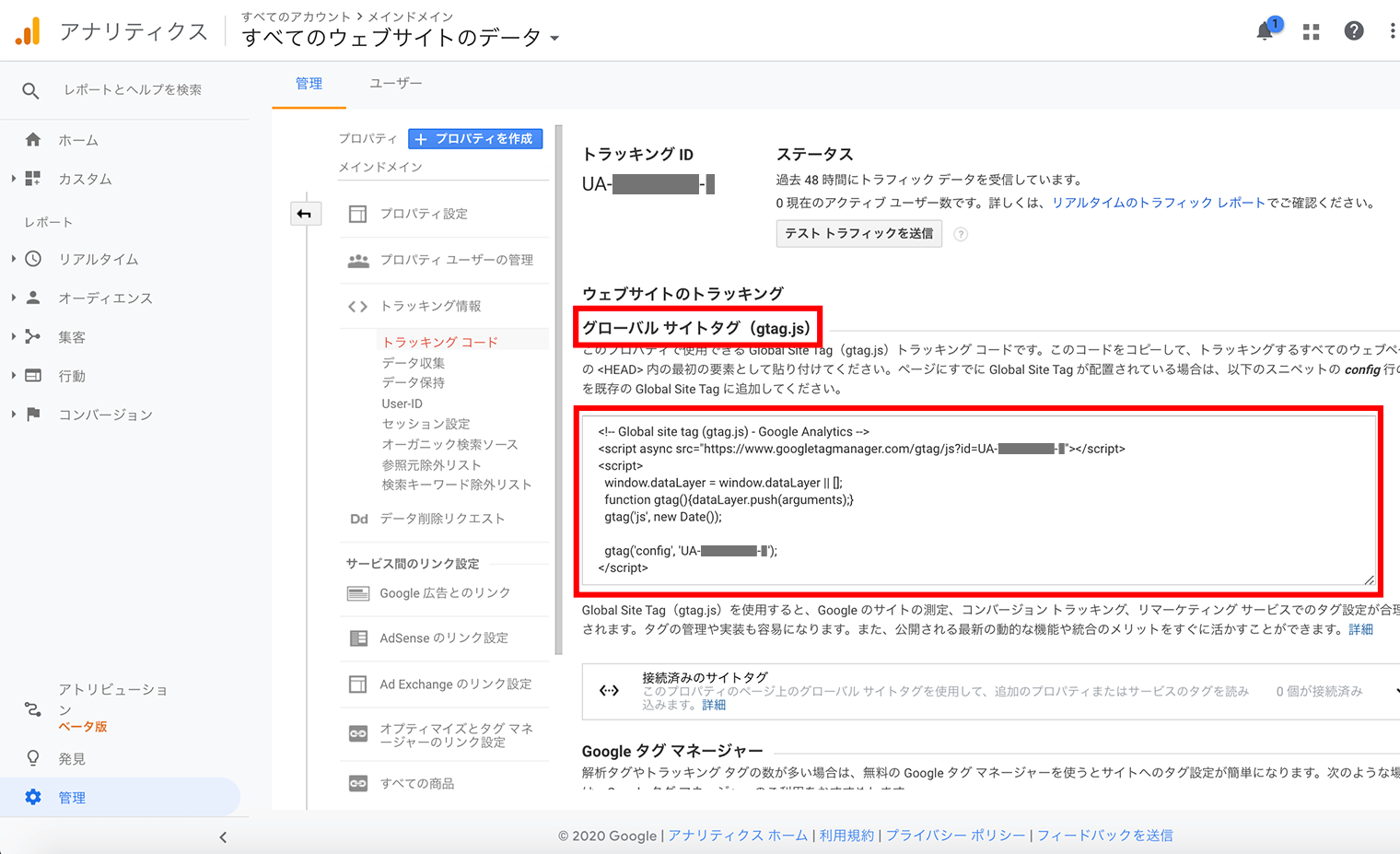Open the Google apps grid
Image resolution: width=1400 pixels, height=854 pixels.
(x=1312, y=31)
